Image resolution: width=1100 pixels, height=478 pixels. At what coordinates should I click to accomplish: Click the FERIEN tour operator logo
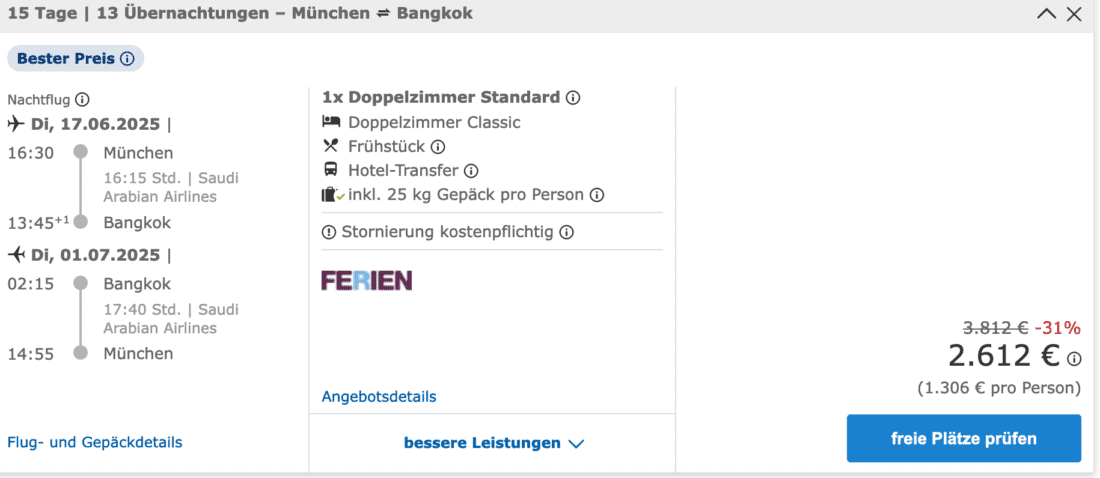366,280
